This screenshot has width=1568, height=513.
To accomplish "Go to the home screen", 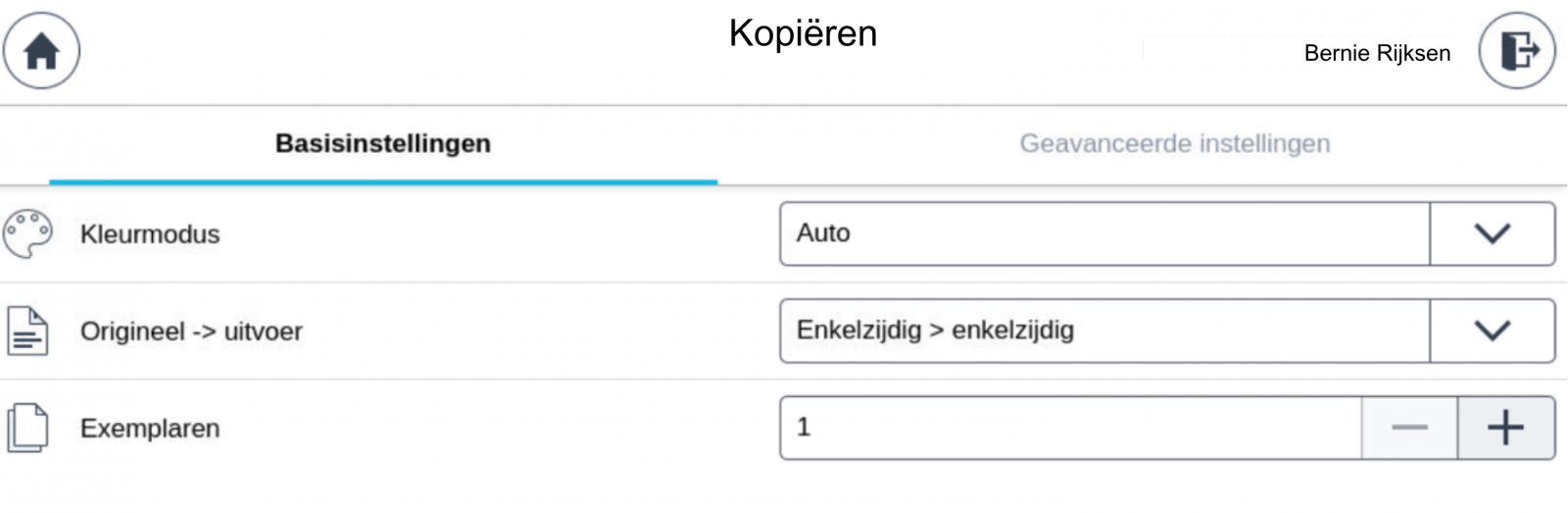I will (41, 51).
